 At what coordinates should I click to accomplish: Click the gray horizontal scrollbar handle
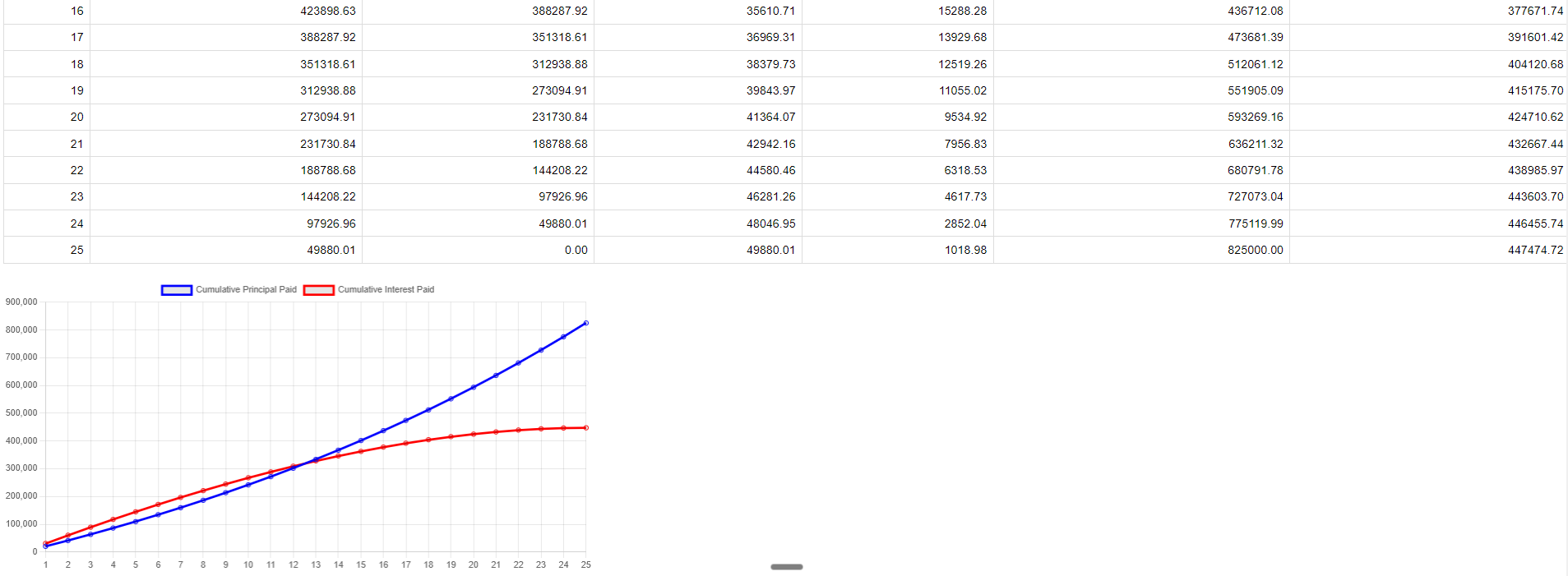click(x=786, y=567)
